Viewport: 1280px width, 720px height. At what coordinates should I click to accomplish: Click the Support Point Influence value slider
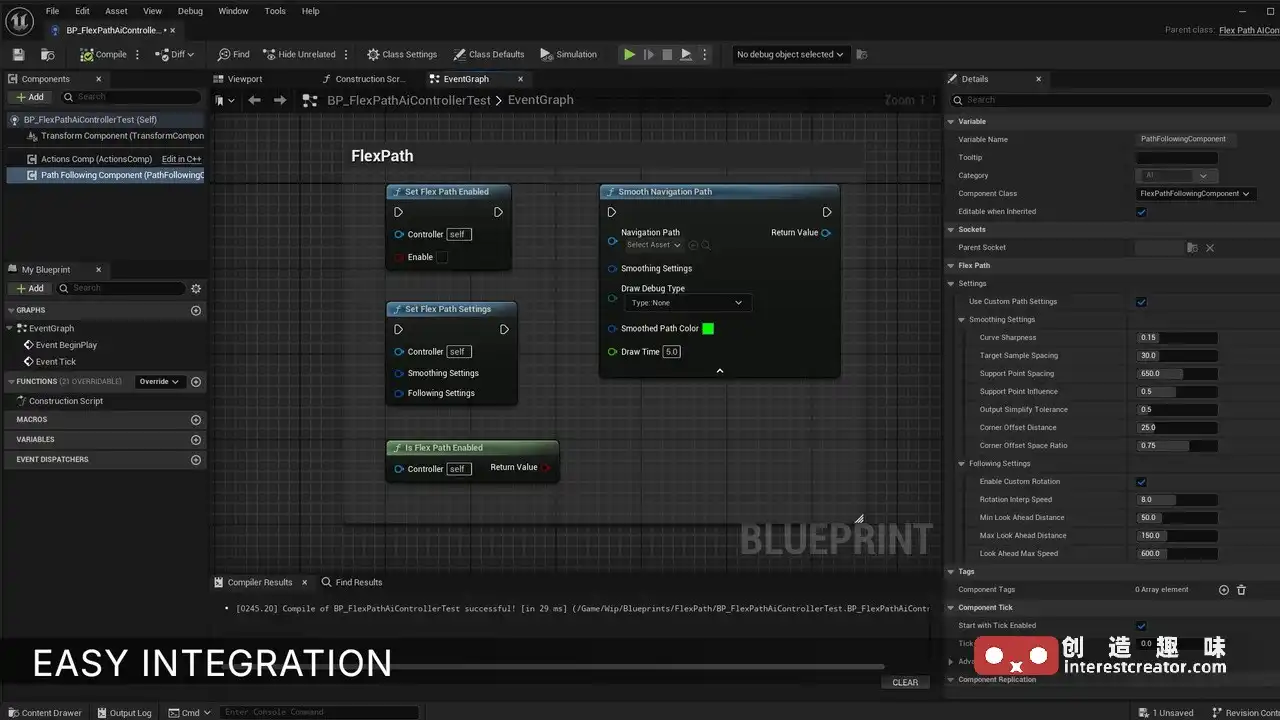[x=1177, y=392]
